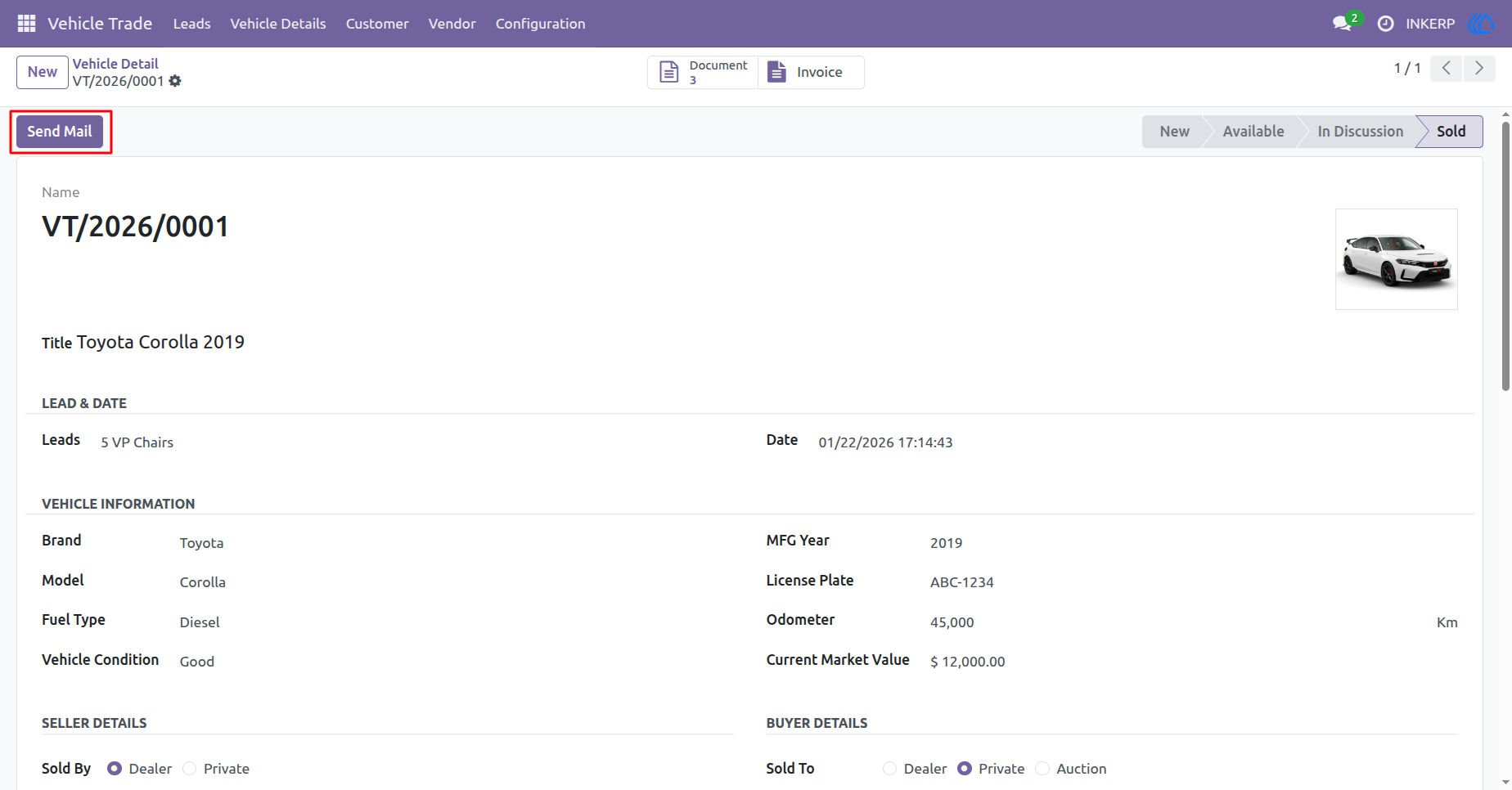Open the activities clock icon

[x=1385, y=24]
